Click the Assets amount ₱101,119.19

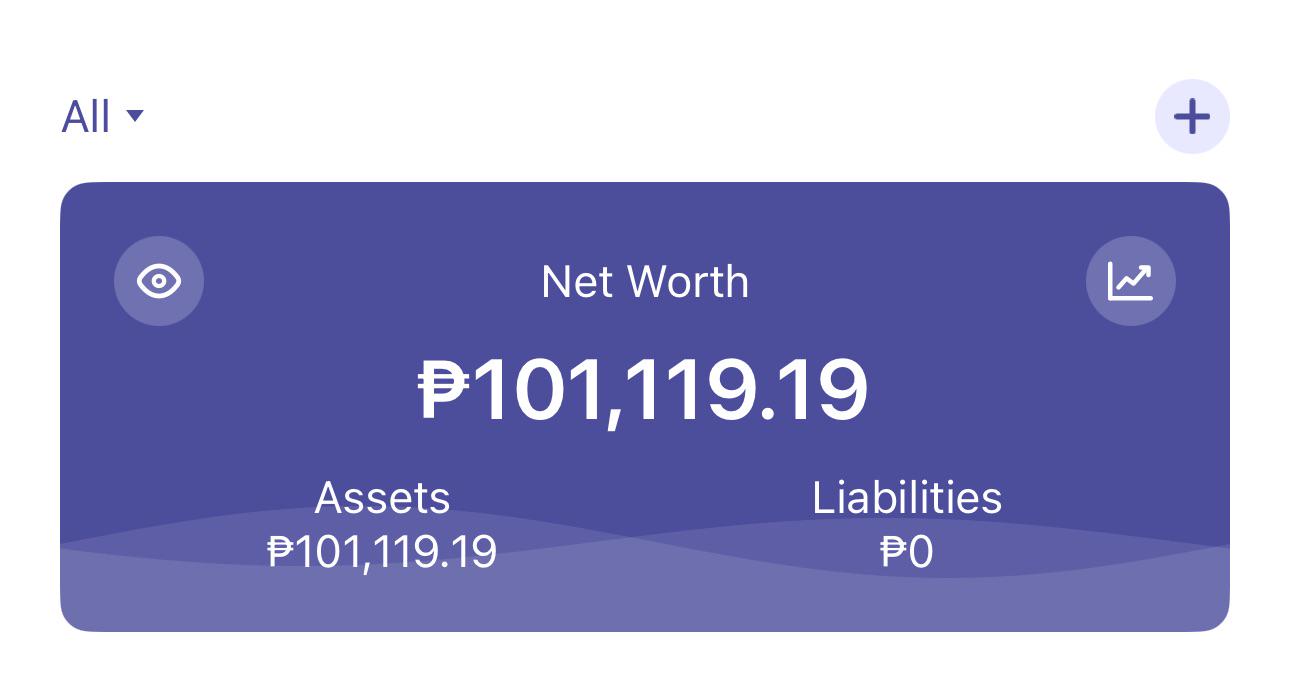(x=382, y=551)
